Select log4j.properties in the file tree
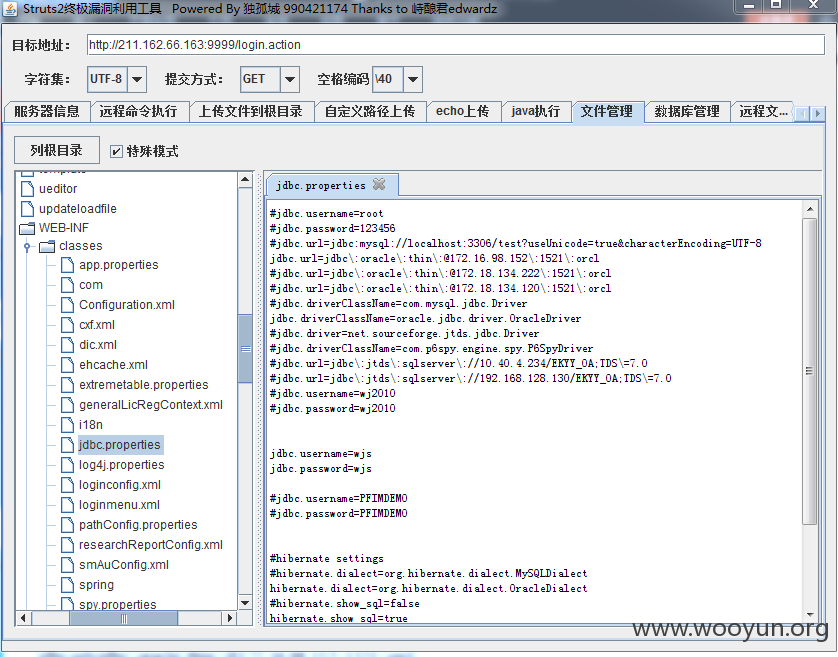The width and height of the screenshot is (838, 657). point(121,465)
